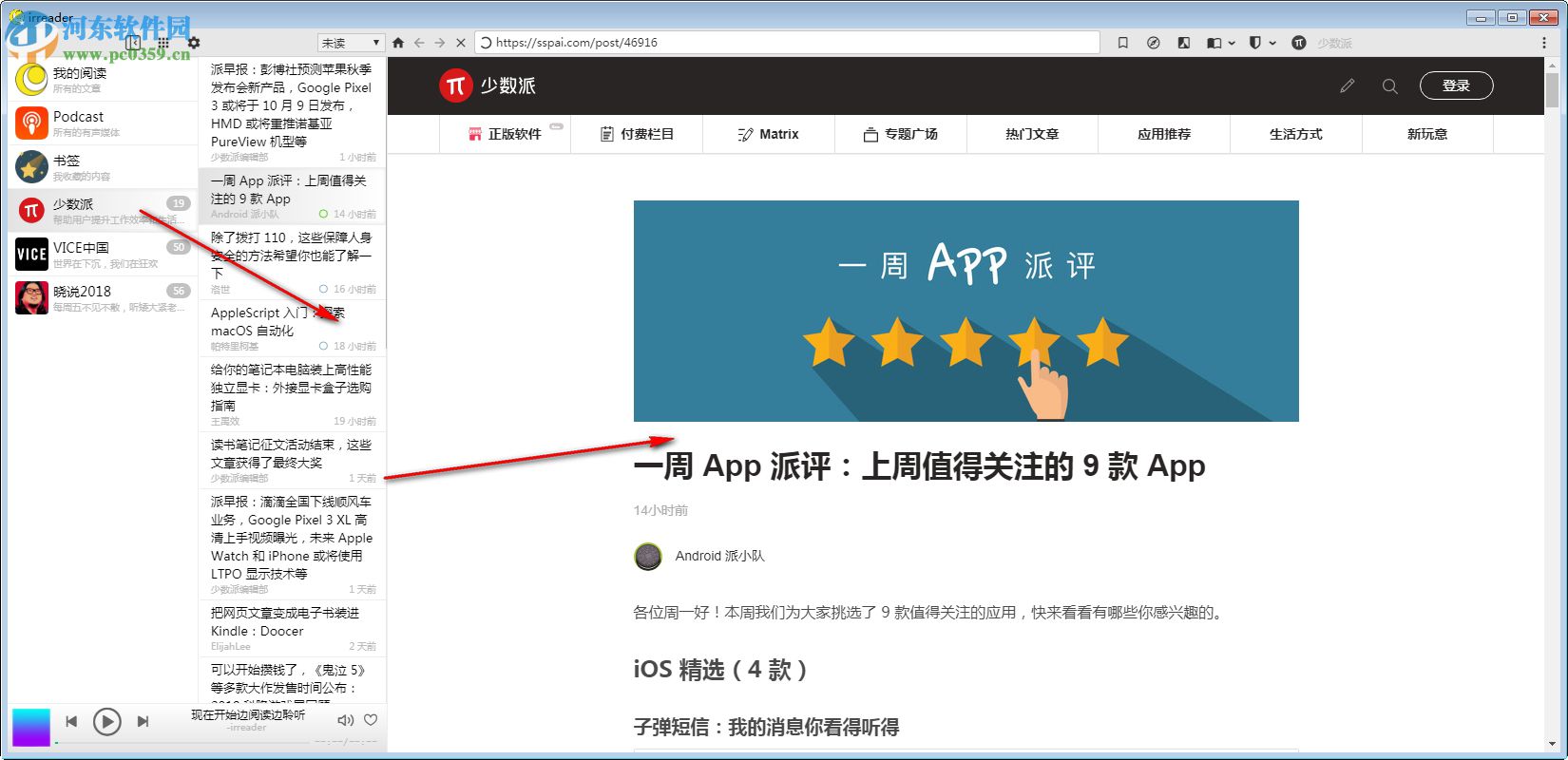Viewport: 1568px width, 760px height.
Task: Stop loading with the X icon
Action: click(x=461, y=43)
